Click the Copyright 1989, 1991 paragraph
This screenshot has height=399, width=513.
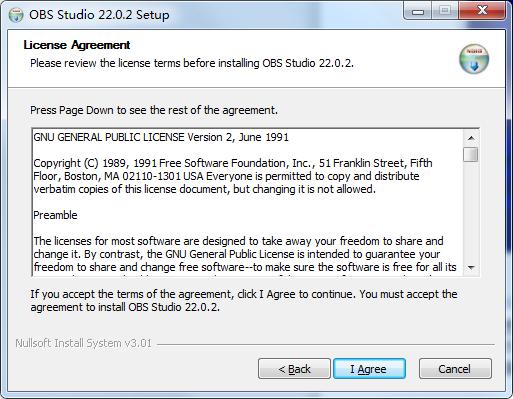click(233, 176)
